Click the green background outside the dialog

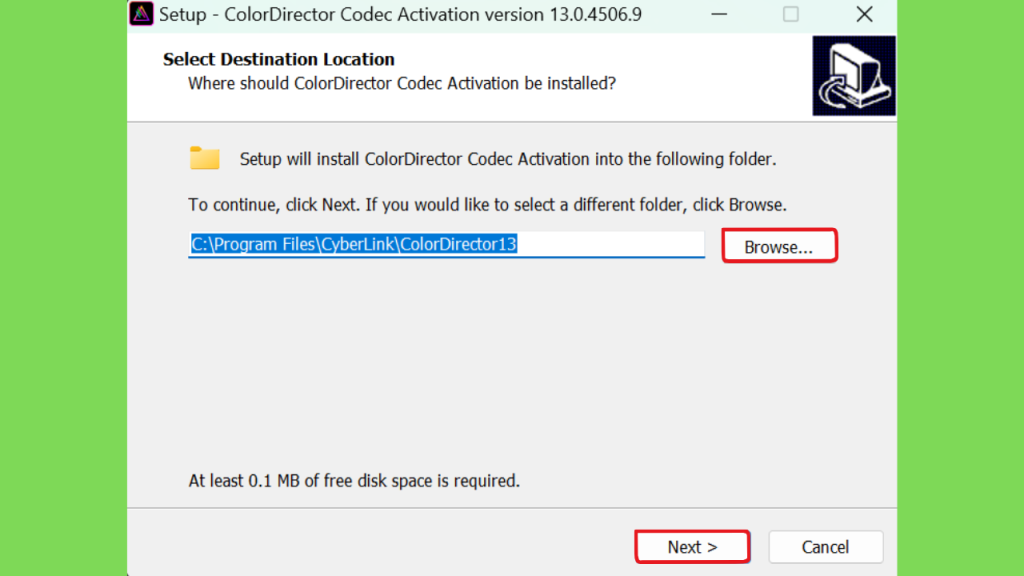tap(63, 287)
